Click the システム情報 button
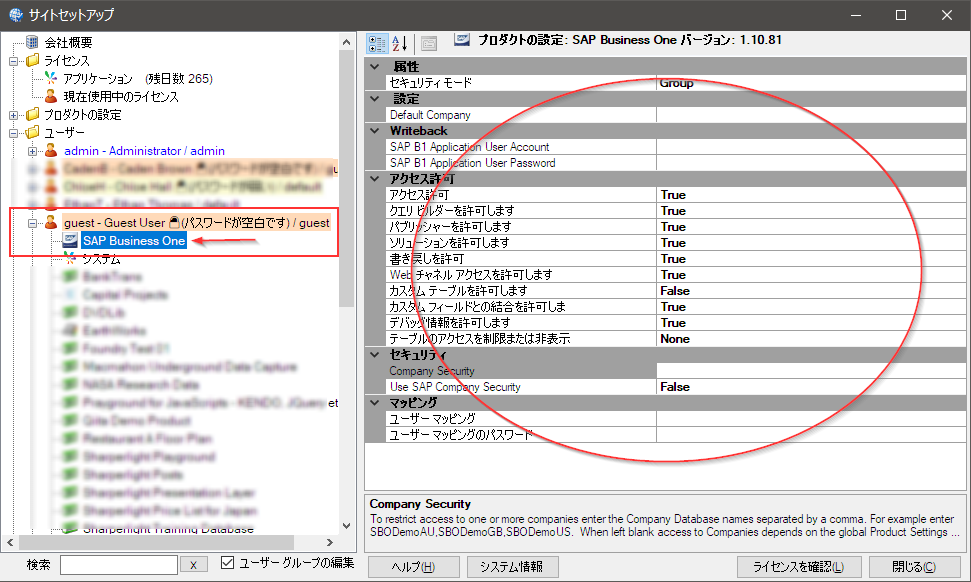Viewport: 971px width, 582px height. coord(513,567)
